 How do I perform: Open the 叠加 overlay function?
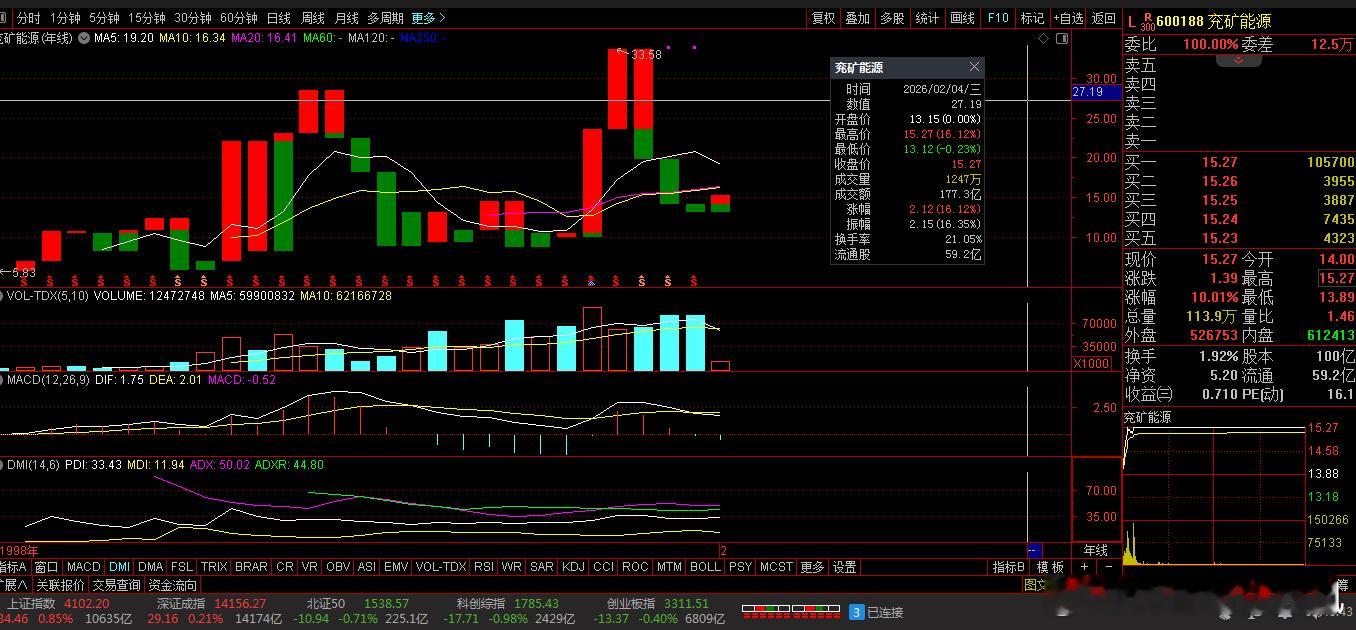[856, 17]
